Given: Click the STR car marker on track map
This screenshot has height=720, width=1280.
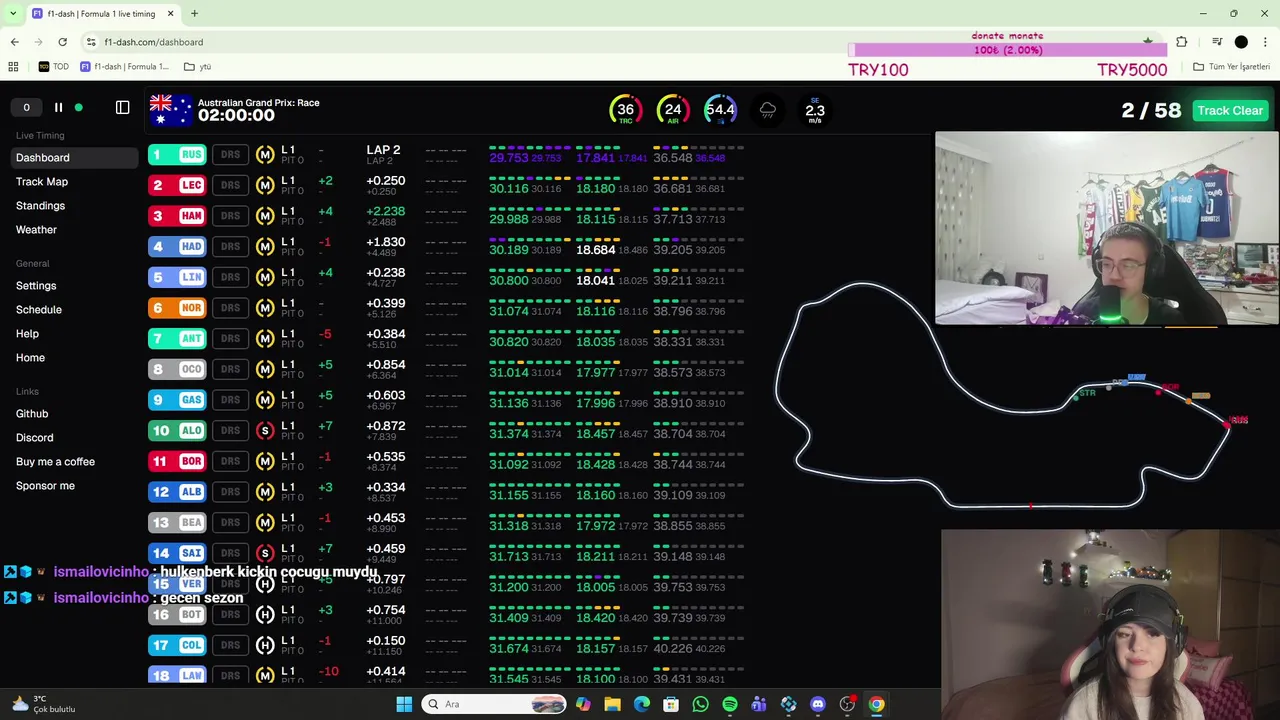Looking at the screenshot, I should coord(1076,397).
